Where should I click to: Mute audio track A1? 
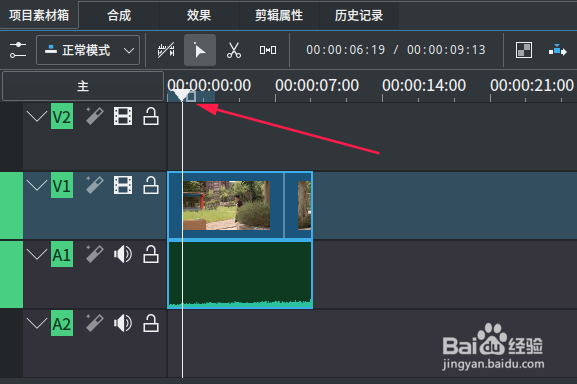click(x=123, y=254)
